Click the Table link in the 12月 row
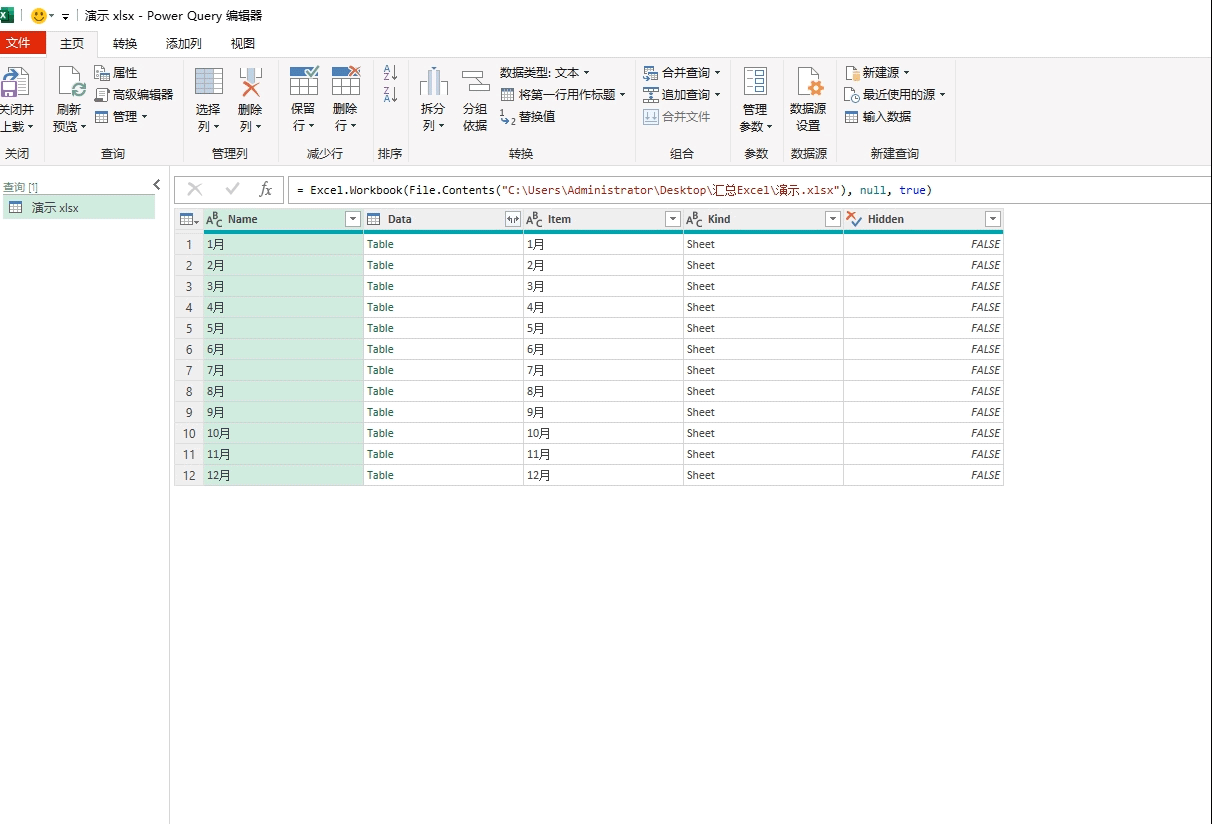The image size is (1212, 824). (380, 475)
